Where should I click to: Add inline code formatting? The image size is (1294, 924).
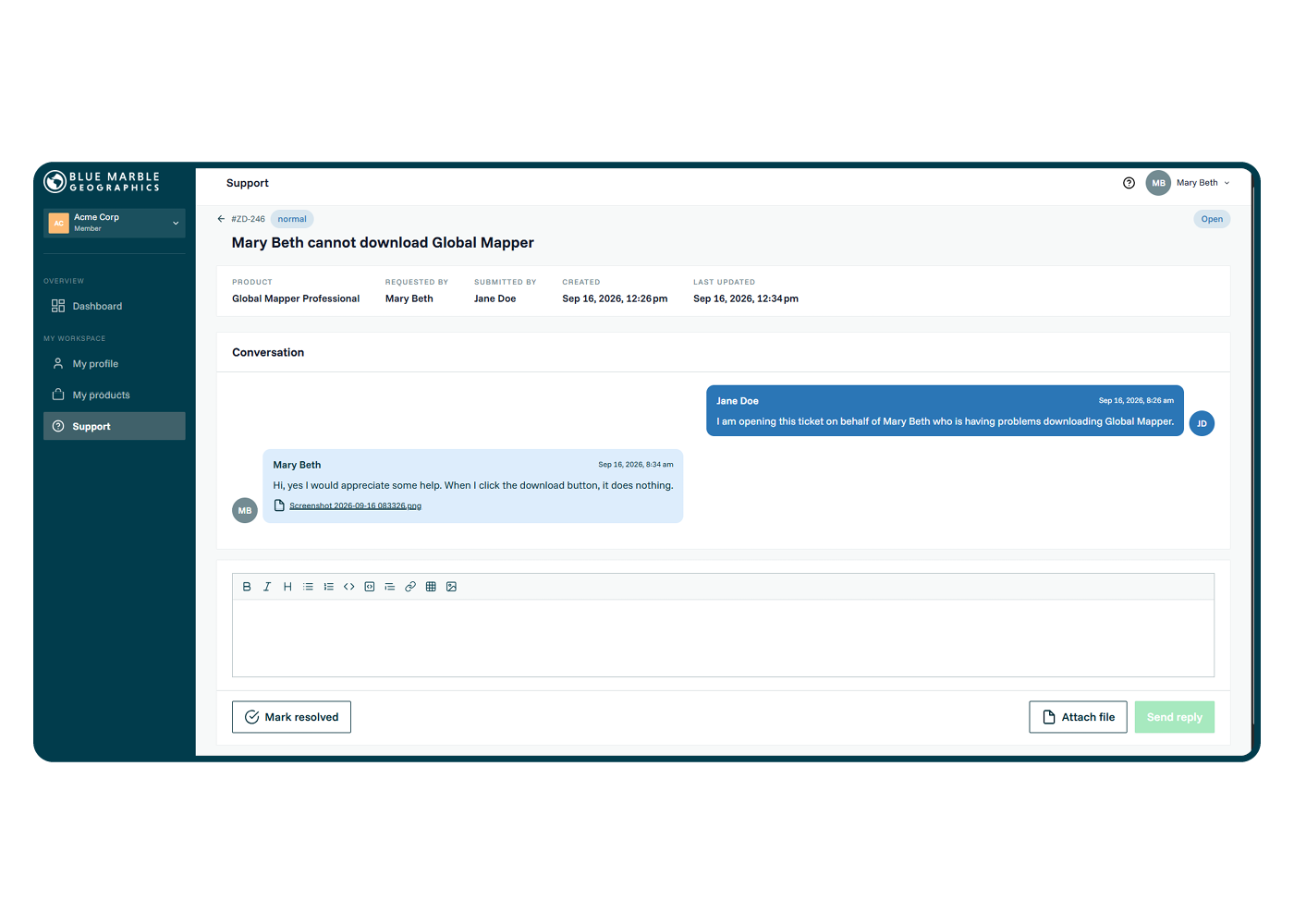click(349, 587)
